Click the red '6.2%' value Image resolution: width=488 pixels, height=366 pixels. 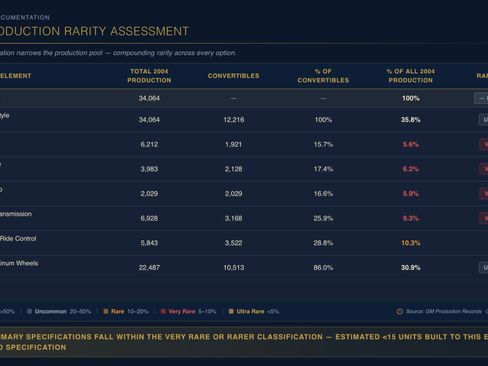tap(410, 169)
